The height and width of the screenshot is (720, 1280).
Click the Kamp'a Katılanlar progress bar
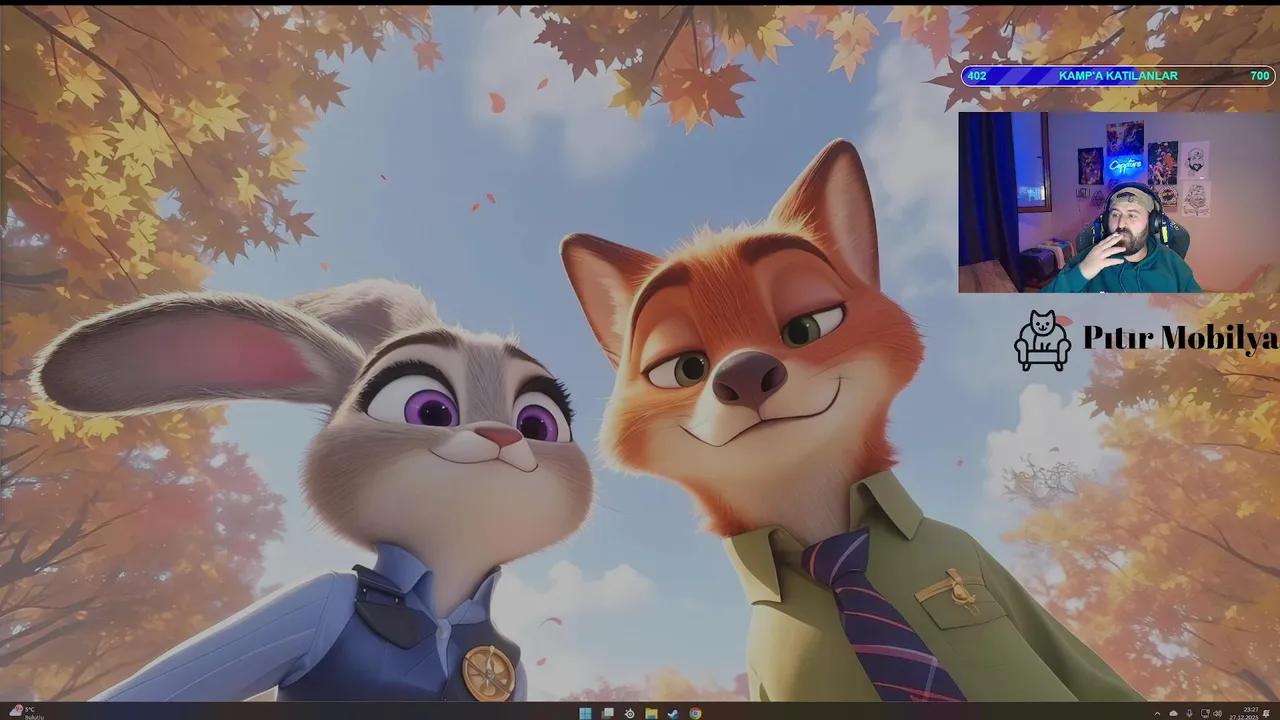(x=1118, y=76)
